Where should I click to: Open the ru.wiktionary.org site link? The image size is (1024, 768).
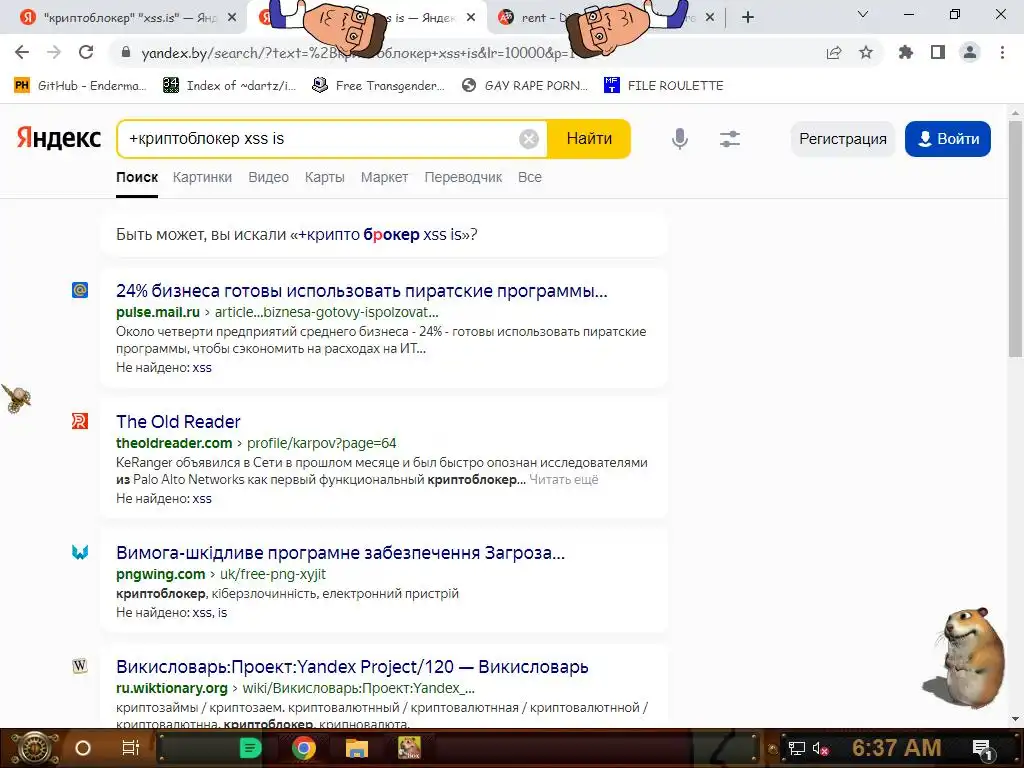coord(172,688)
